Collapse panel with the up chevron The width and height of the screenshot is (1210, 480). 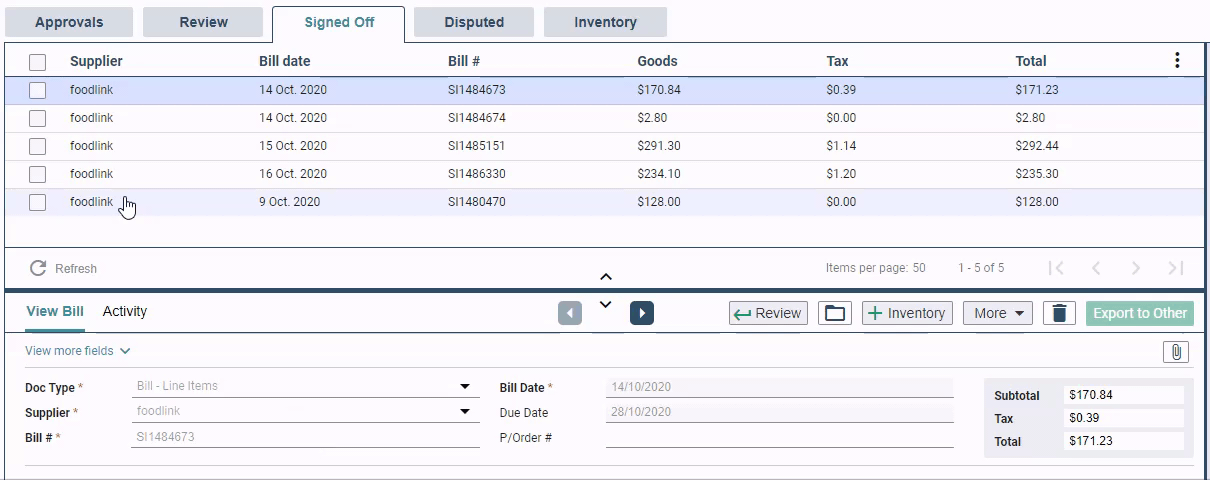pos(605,277)
